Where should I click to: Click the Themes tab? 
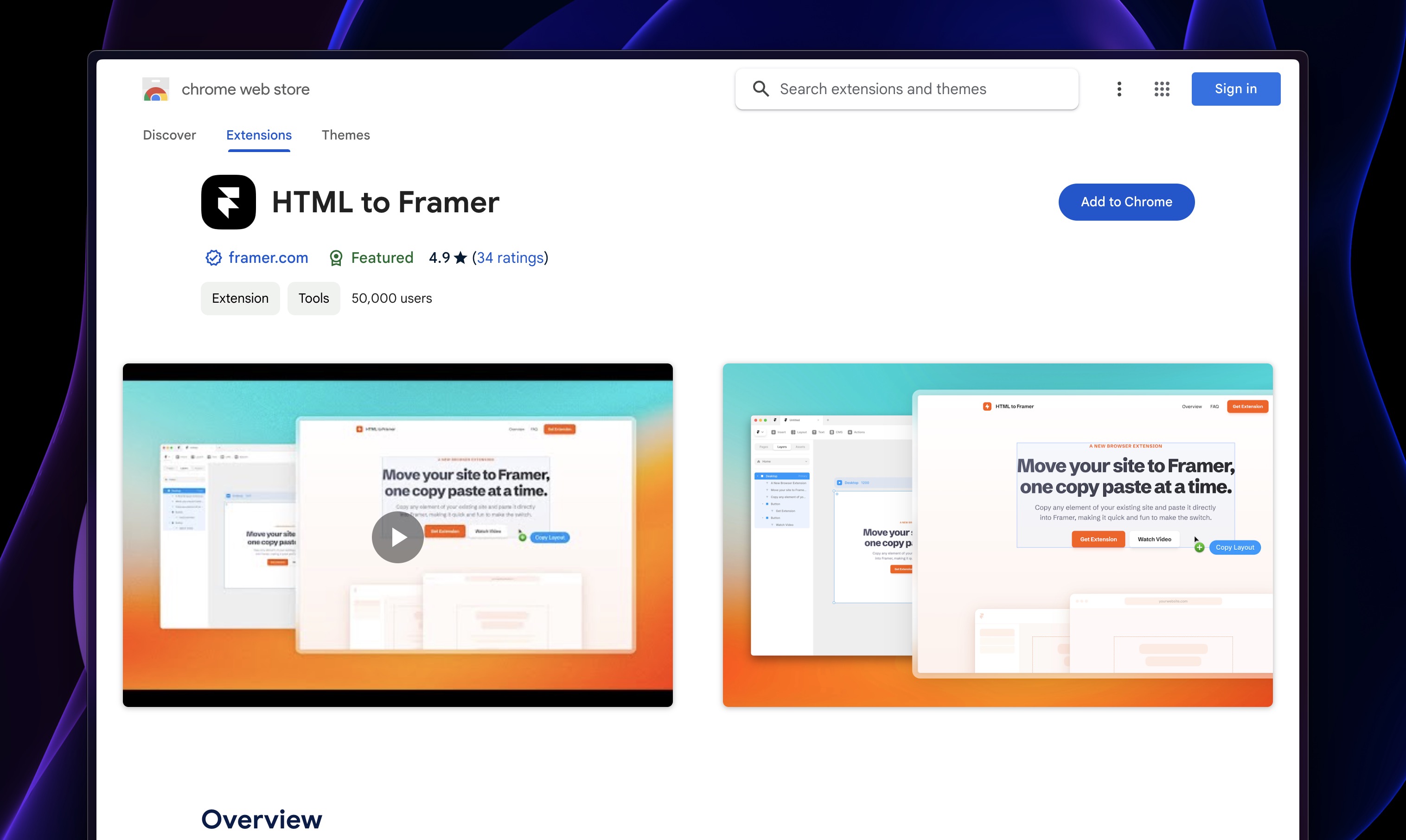point(345,135)
